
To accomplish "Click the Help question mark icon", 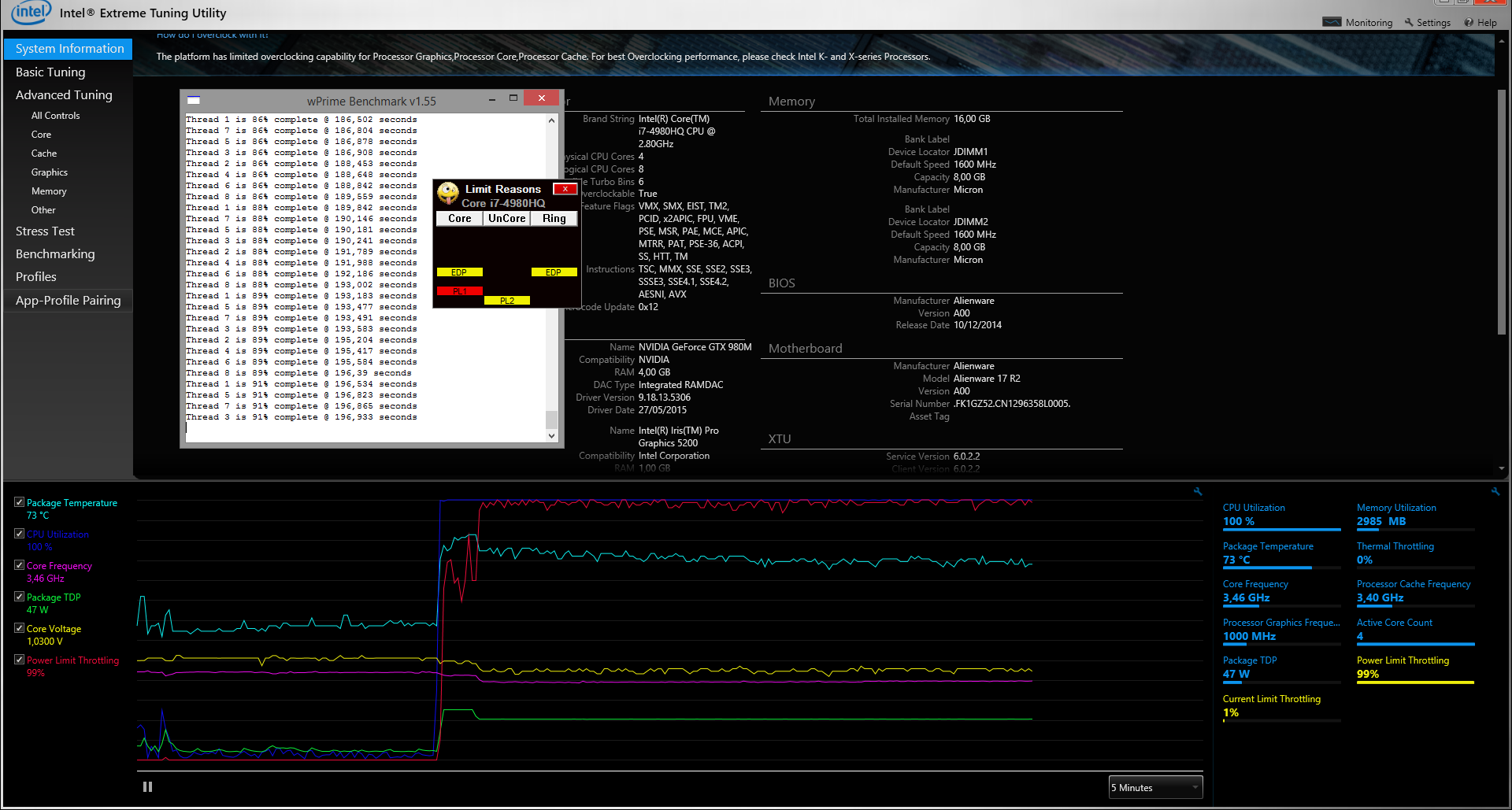I will click(1469, 22).
